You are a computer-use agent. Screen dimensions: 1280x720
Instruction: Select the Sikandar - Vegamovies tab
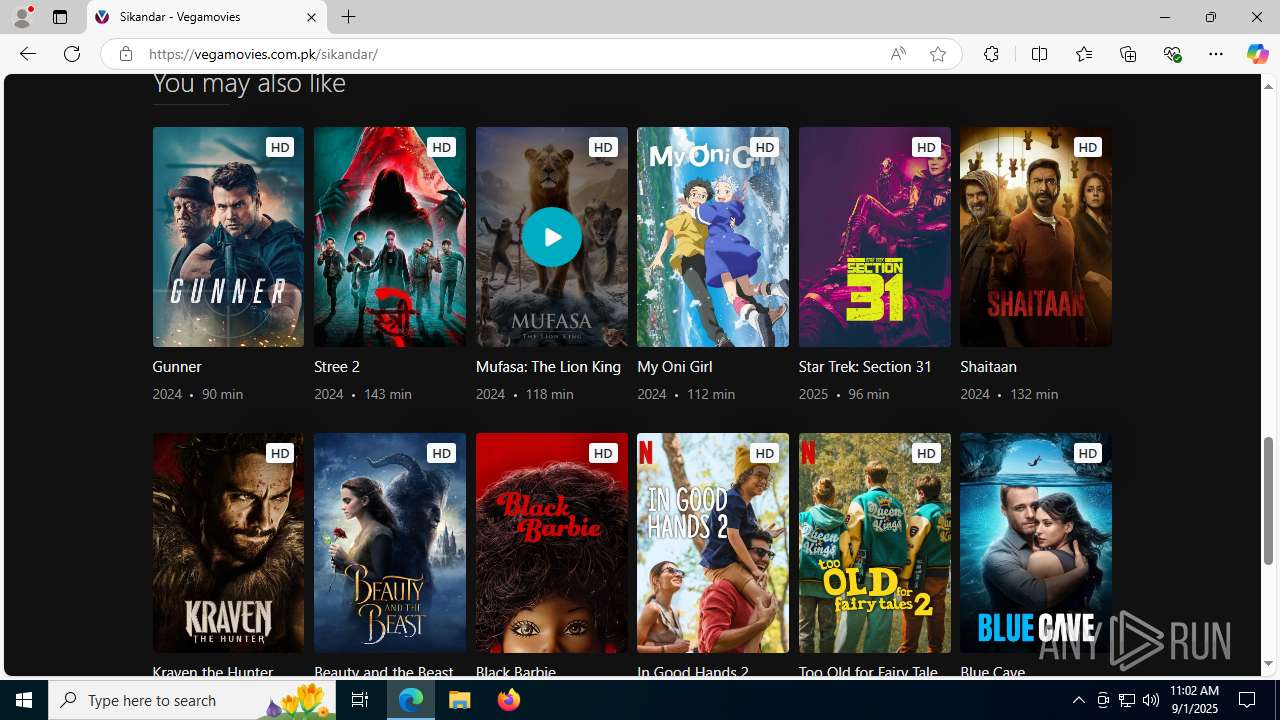point(207,17)
